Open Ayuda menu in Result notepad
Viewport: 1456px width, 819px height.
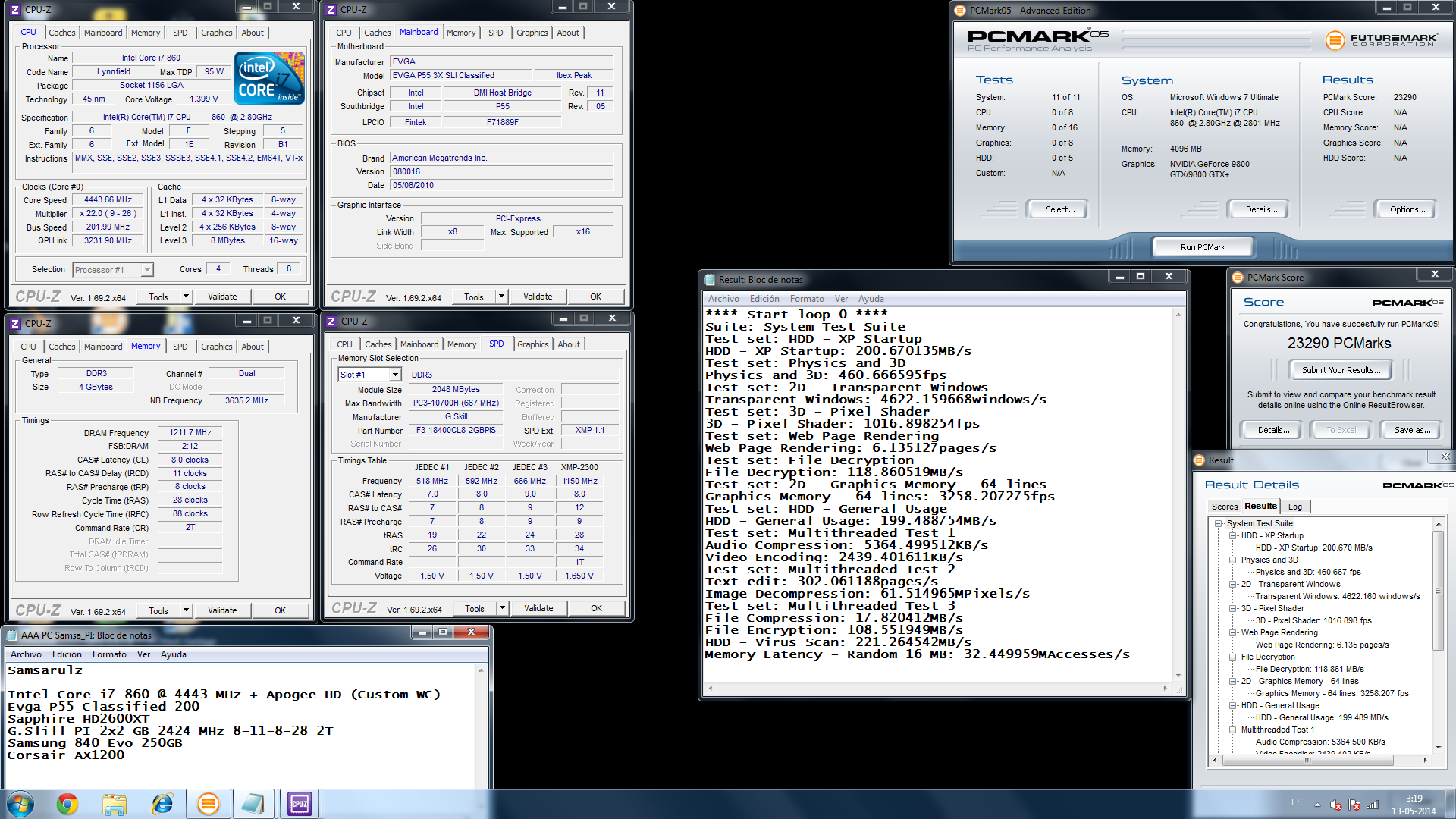click(871, 299)
